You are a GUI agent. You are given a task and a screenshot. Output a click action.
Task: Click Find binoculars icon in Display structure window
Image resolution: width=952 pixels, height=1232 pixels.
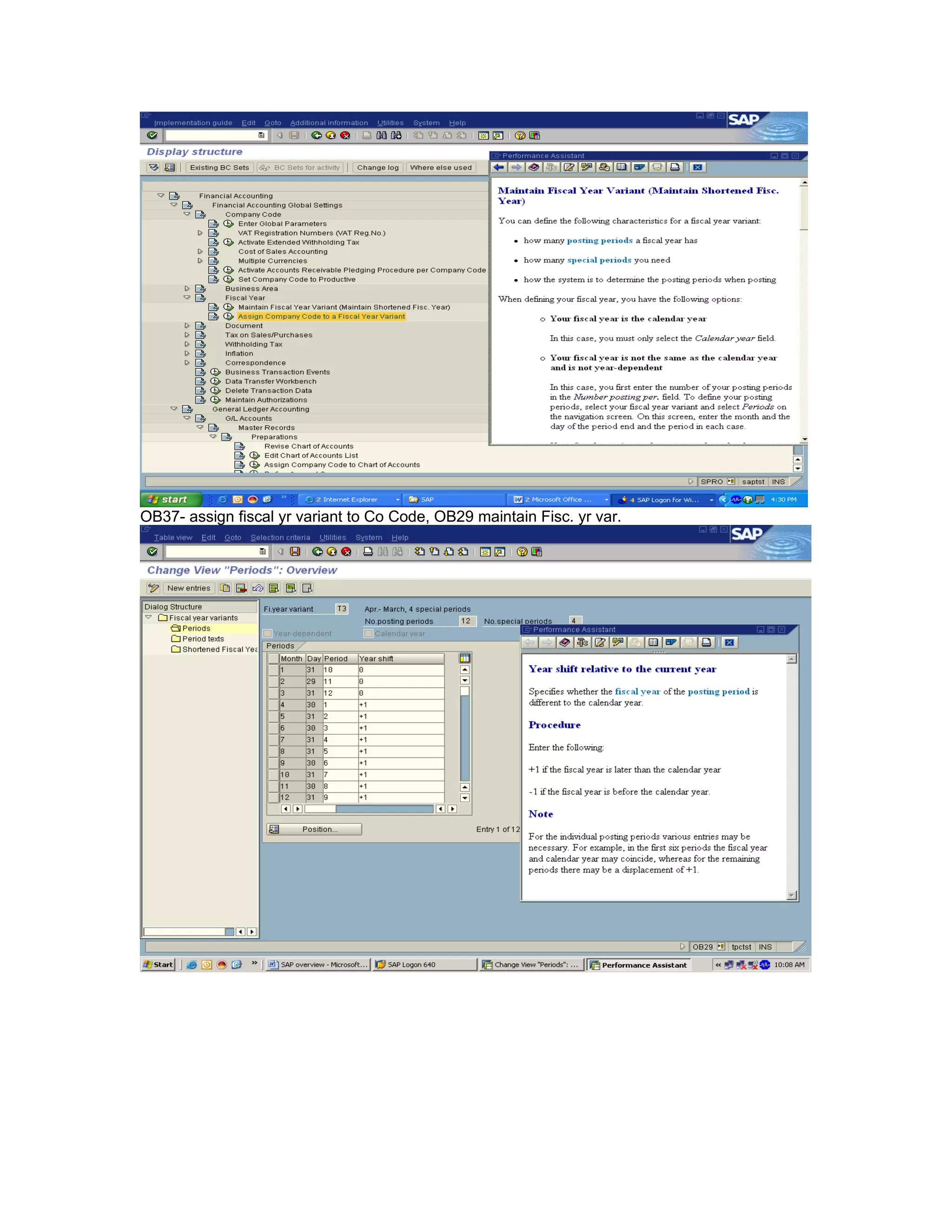click(x=382, y=135)
